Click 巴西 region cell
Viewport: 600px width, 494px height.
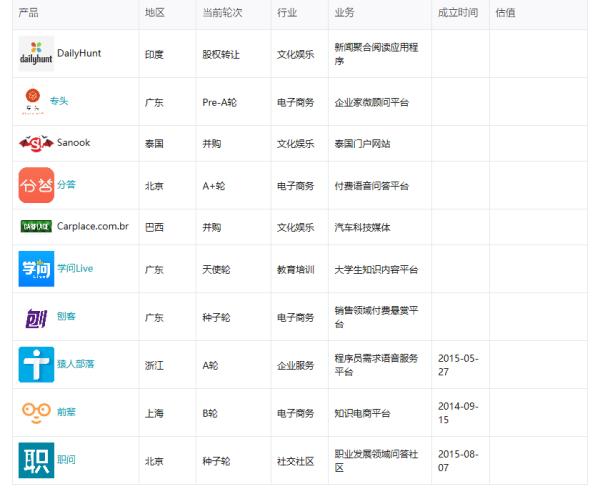pyautogui.click(x=154, y=227)
